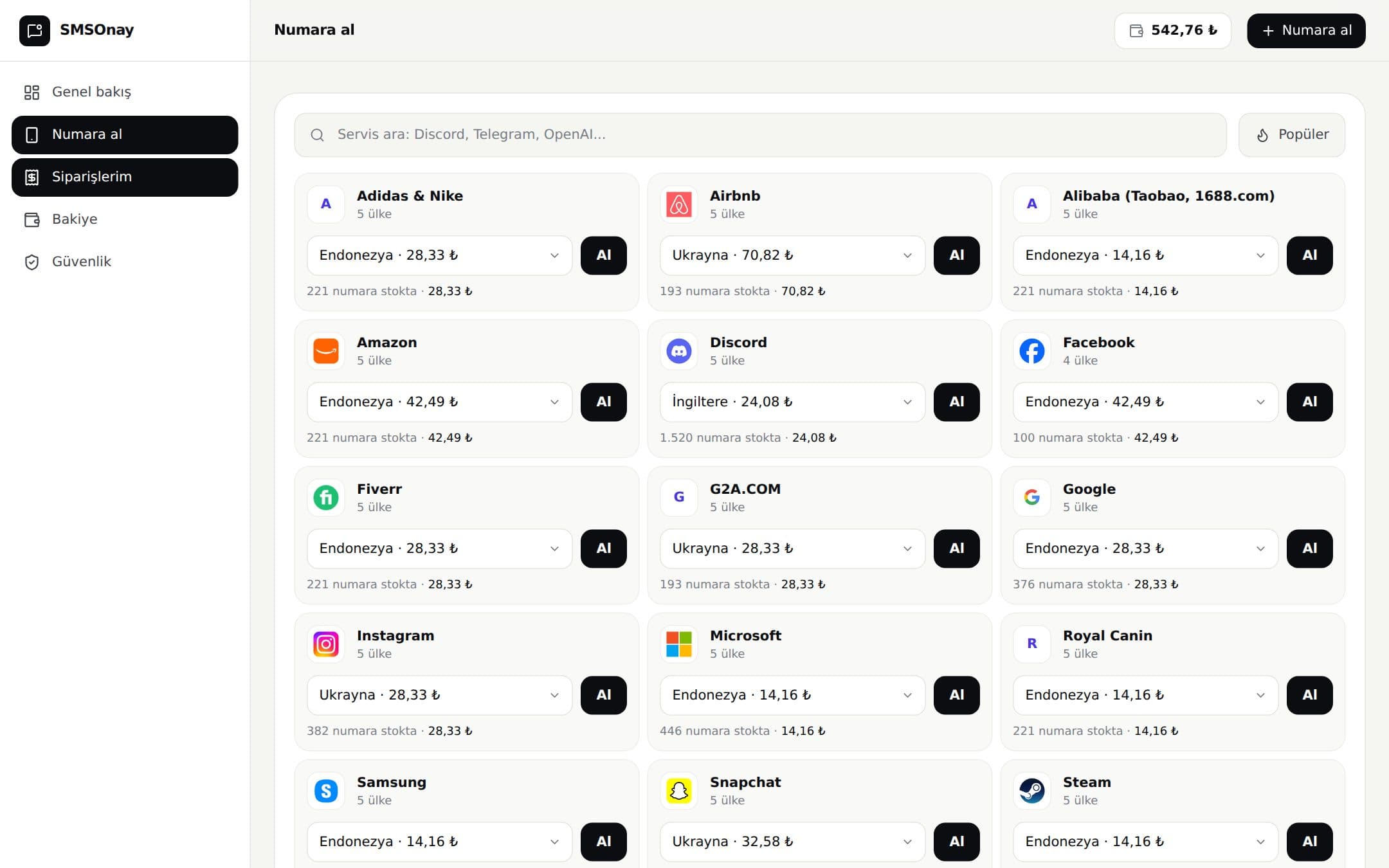Open the Adidas & Nike country dropdown
Viewport: 1389px width, 868px height.
pos(440,255)
